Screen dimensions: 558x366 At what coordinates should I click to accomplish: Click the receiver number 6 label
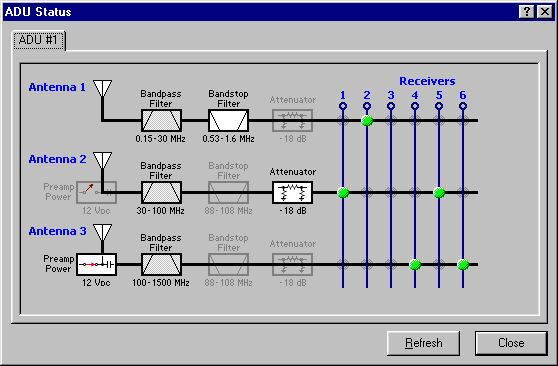point(463,95)
